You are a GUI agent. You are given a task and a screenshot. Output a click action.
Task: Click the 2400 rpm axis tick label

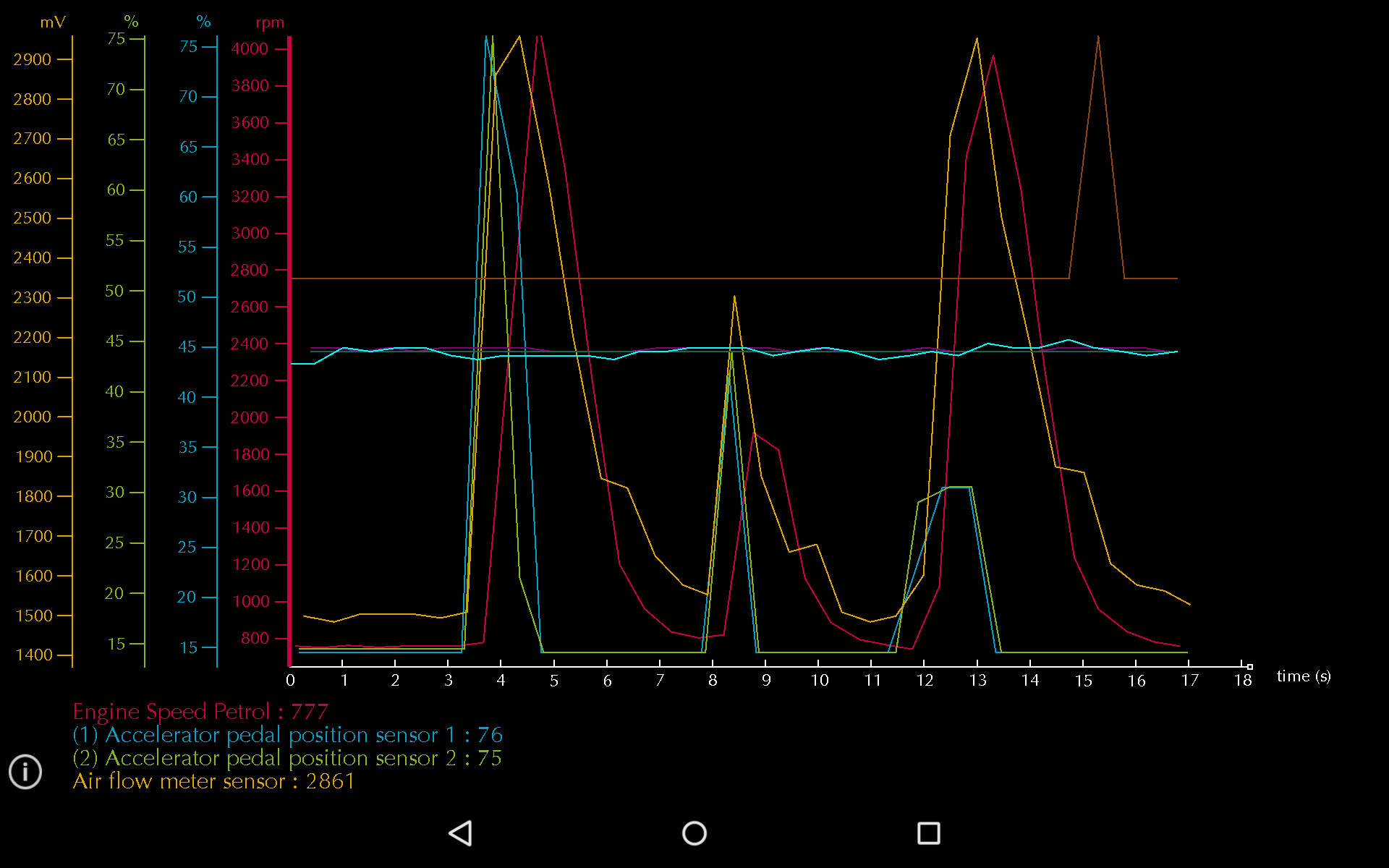click(x=250, y=344)
